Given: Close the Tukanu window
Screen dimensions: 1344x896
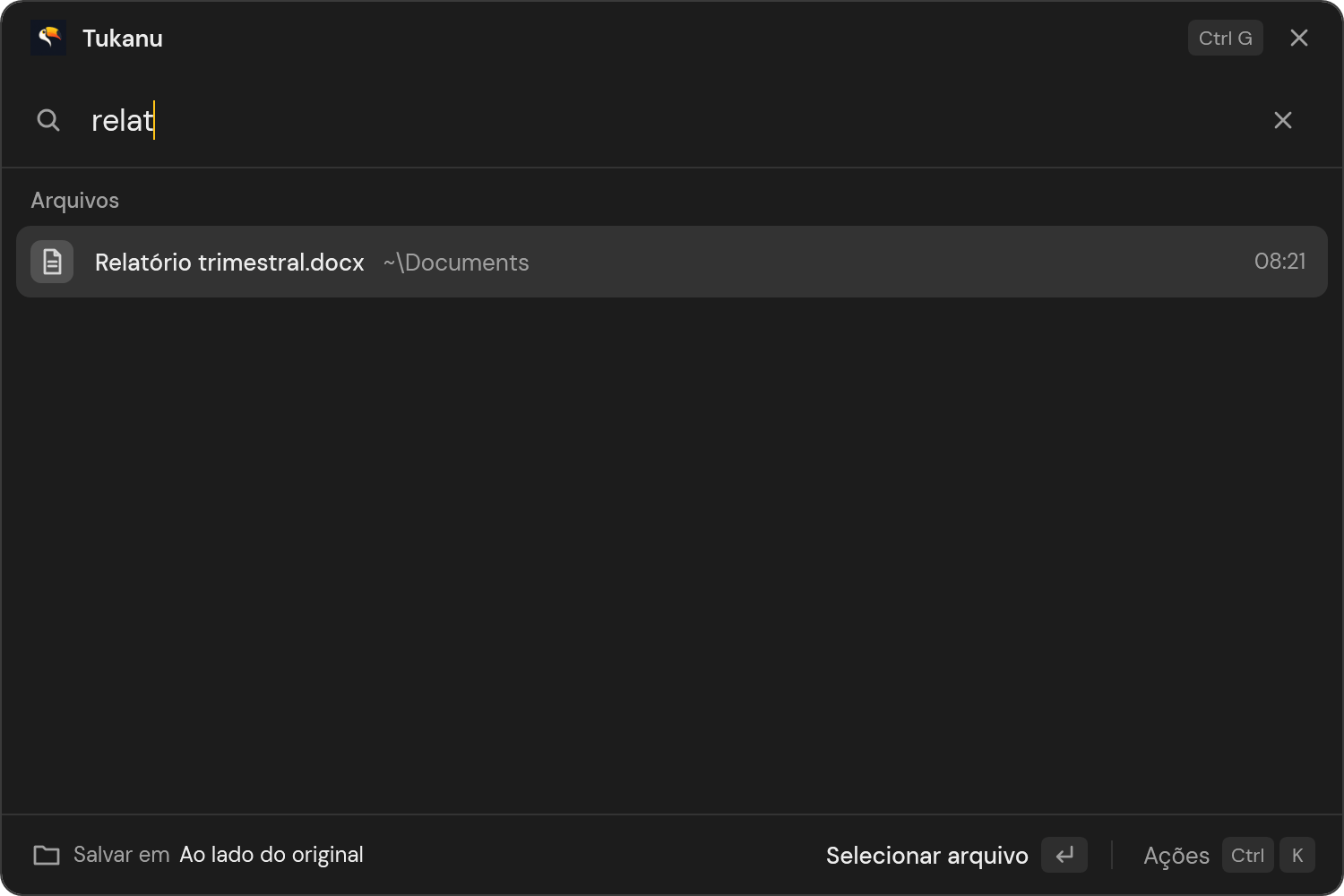Looking at the screenshot, I should pos(1299,38).
